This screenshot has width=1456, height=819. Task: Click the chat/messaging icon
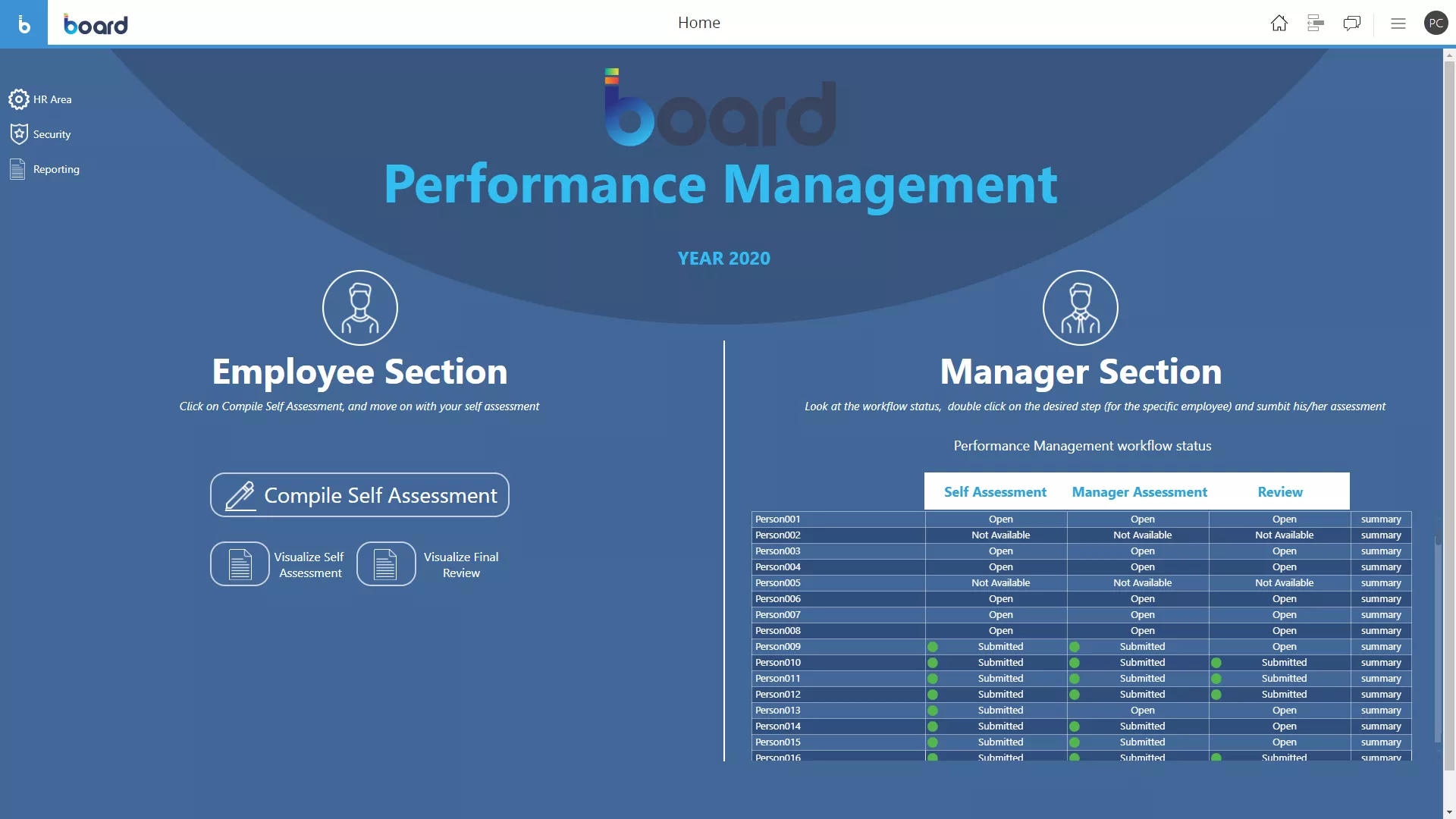click(1352, 22)
